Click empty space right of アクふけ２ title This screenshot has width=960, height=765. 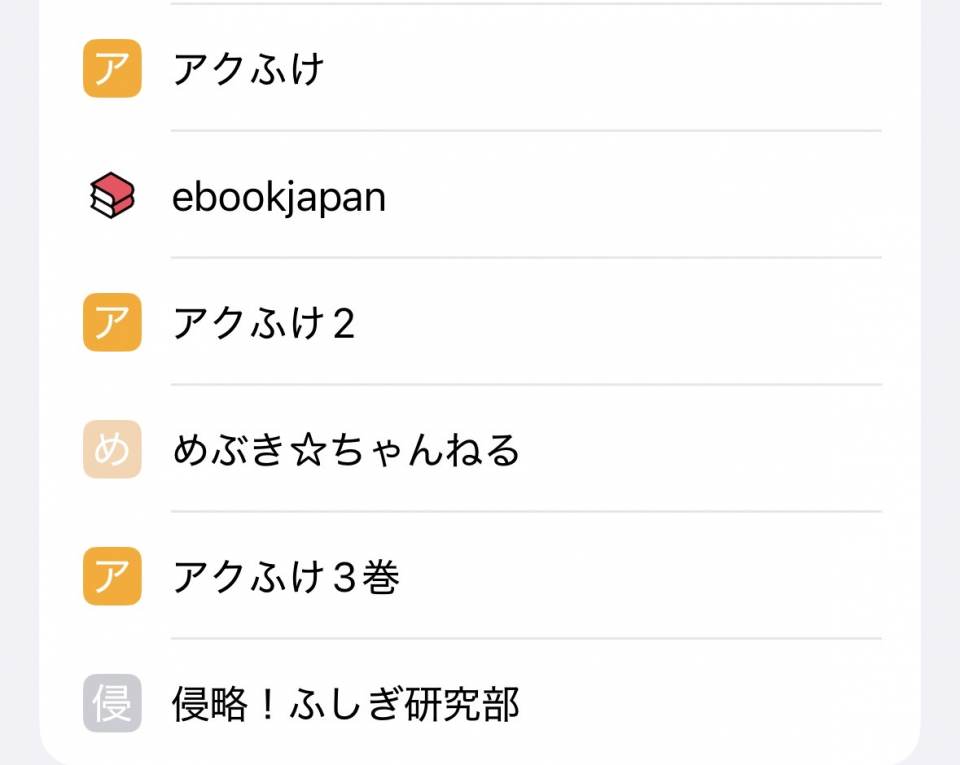tap(620, 324)
